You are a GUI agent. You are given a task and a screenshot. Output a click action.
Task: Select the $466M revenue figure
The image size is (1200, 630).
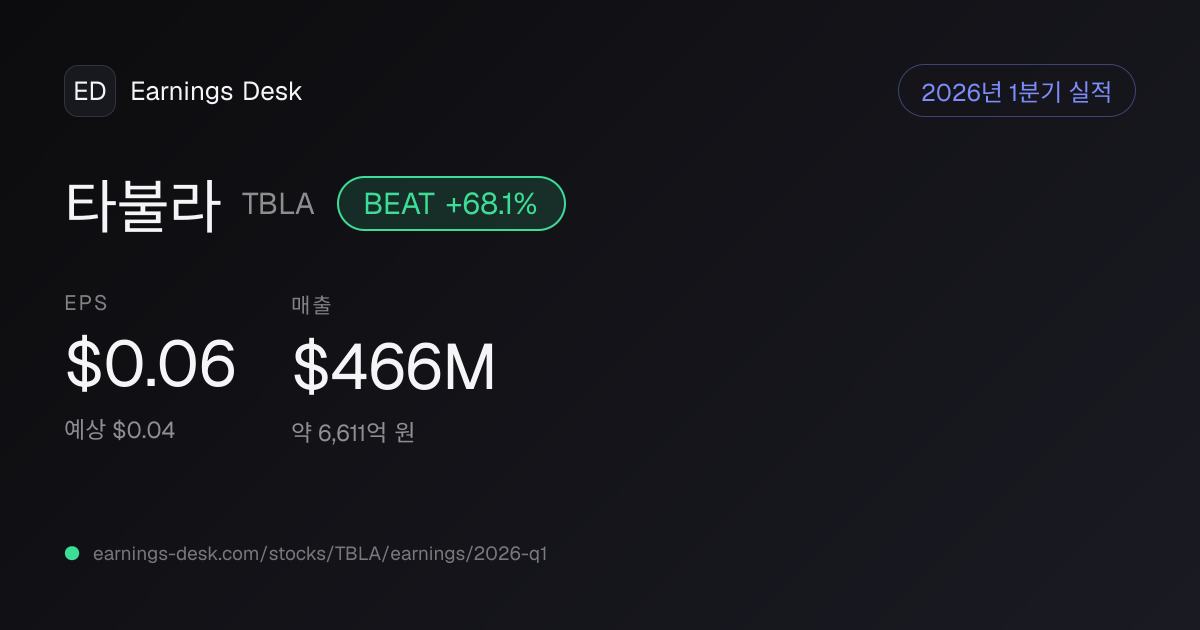point(393,366)
